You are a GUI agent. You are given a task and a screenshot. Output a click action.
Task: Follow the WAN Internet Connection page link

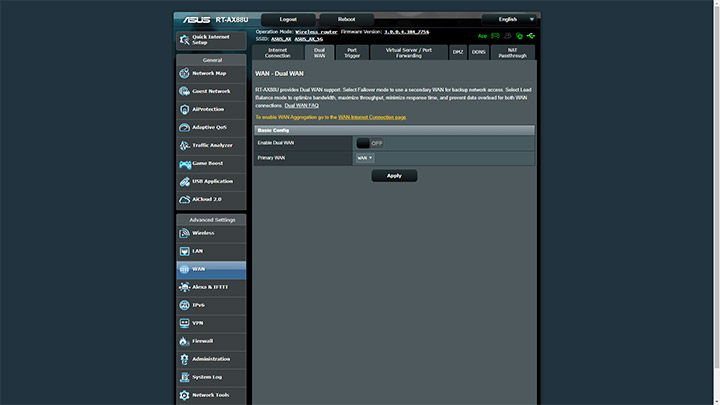click(x=372, y=118)
